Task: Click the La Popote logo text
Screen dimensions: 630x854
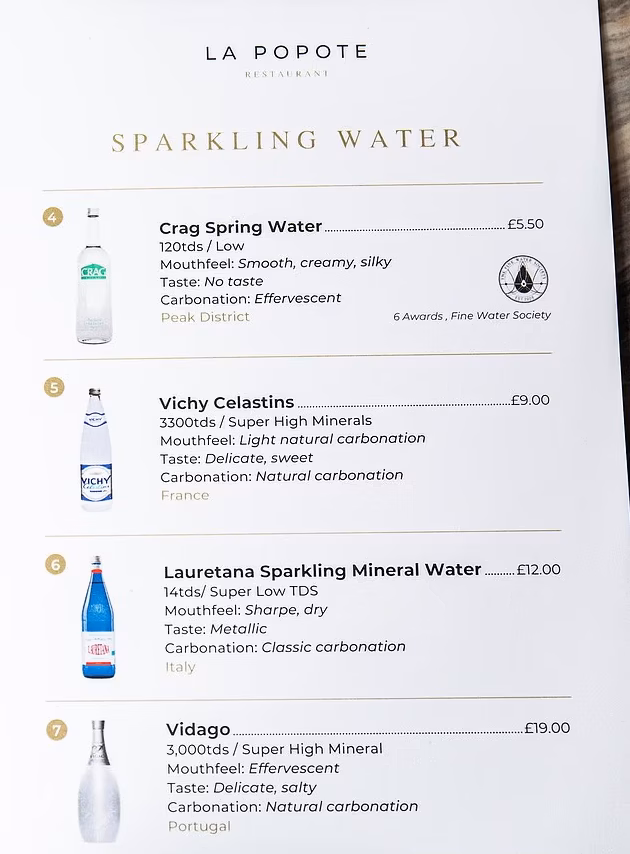Action: click(x=286, y=53)
